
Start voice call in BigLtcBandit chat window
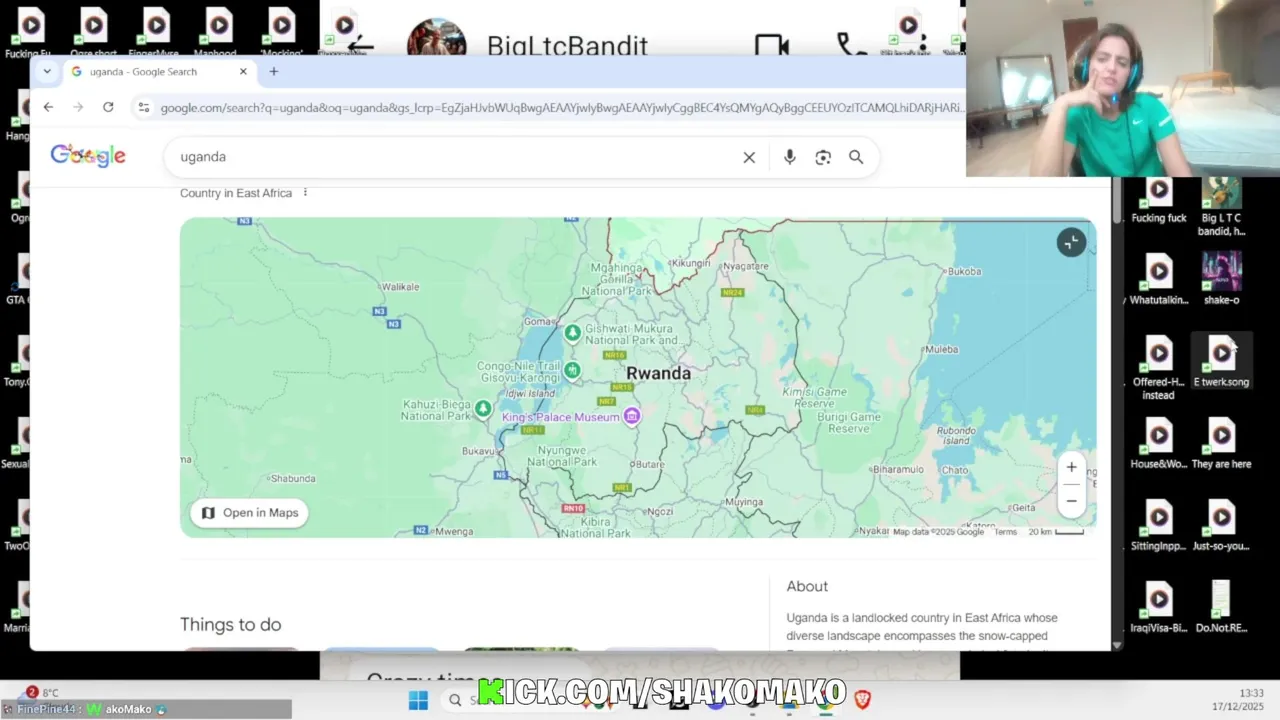point(851,46)
